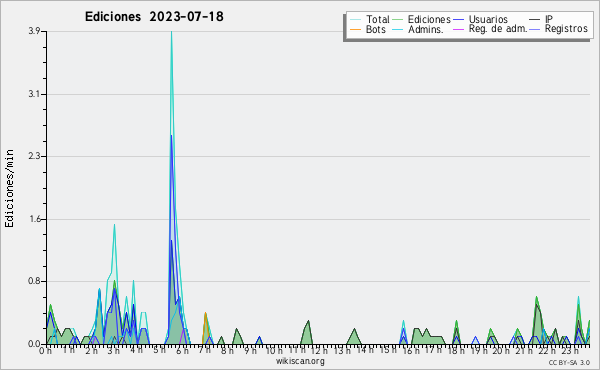Click the 0.8 y-axis value
This screenshot has height=370, width=600.
(34, 282)
